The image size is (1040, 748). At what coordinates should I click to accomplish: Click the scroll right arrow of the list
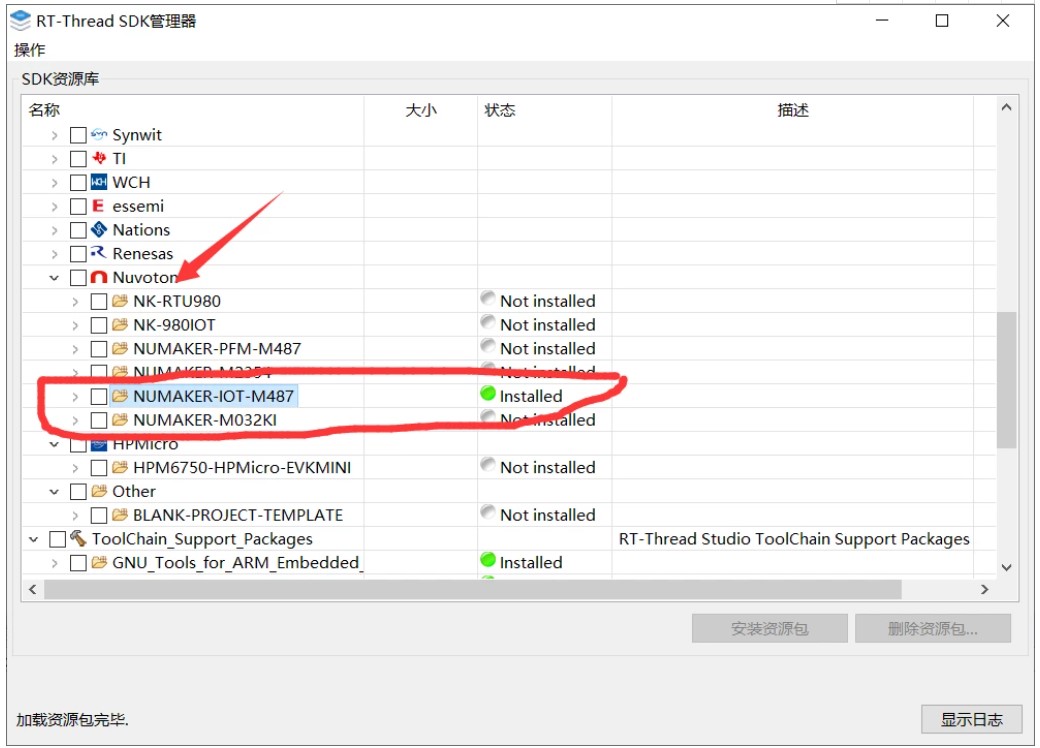click(984, 590)
